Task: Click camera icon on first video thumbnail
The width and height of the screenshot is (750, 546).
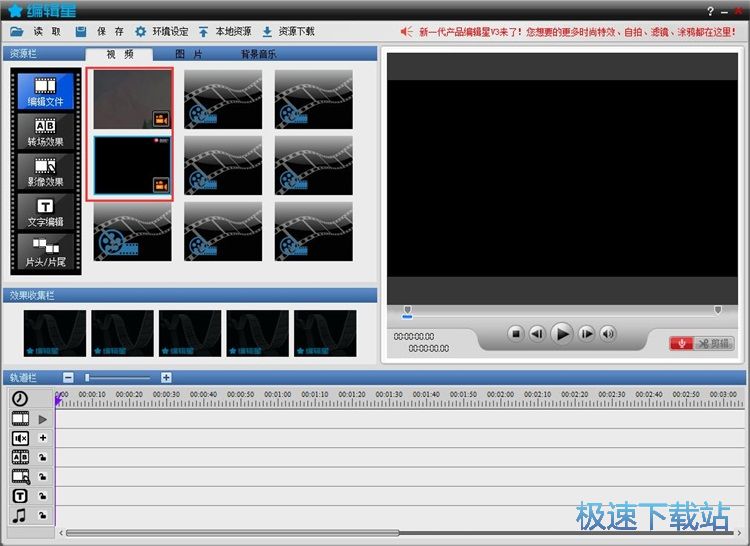Action: [161, 119]
